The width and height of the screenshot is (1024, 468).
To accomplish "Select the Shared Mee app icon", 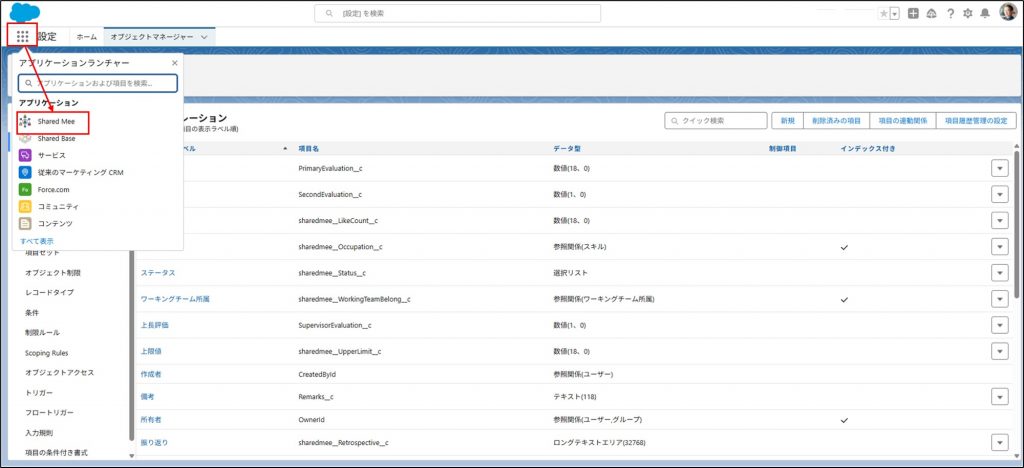I will 26,121.
